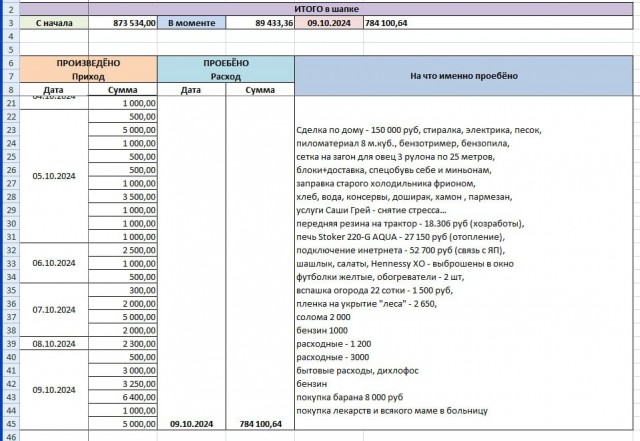This screenshot has height=441, width=640.
Task: Select row header 21
Action: [11, 103]
